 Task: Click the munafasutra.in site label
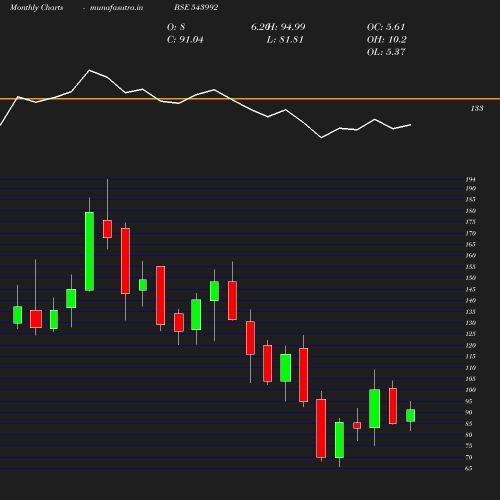tap(116, 8)
